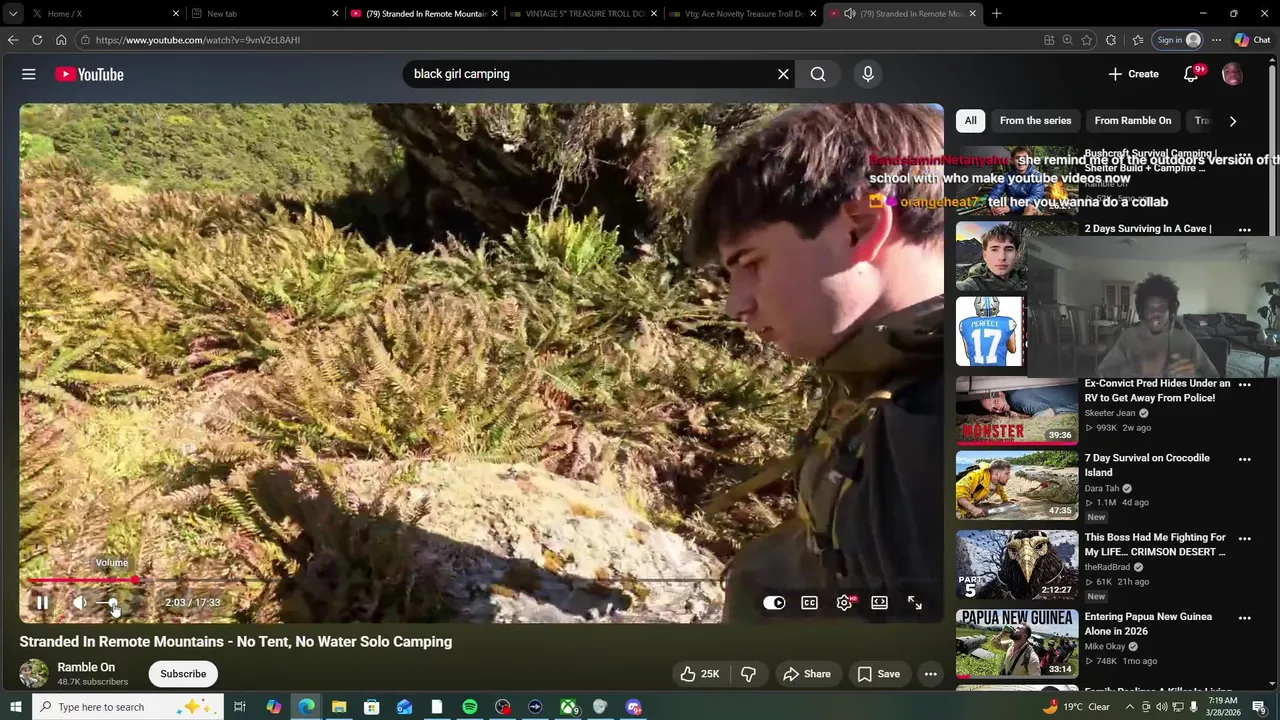Viewport: 1280px width, 720px height.
Task: Go back in the browser
Action: tap(12, 40)
